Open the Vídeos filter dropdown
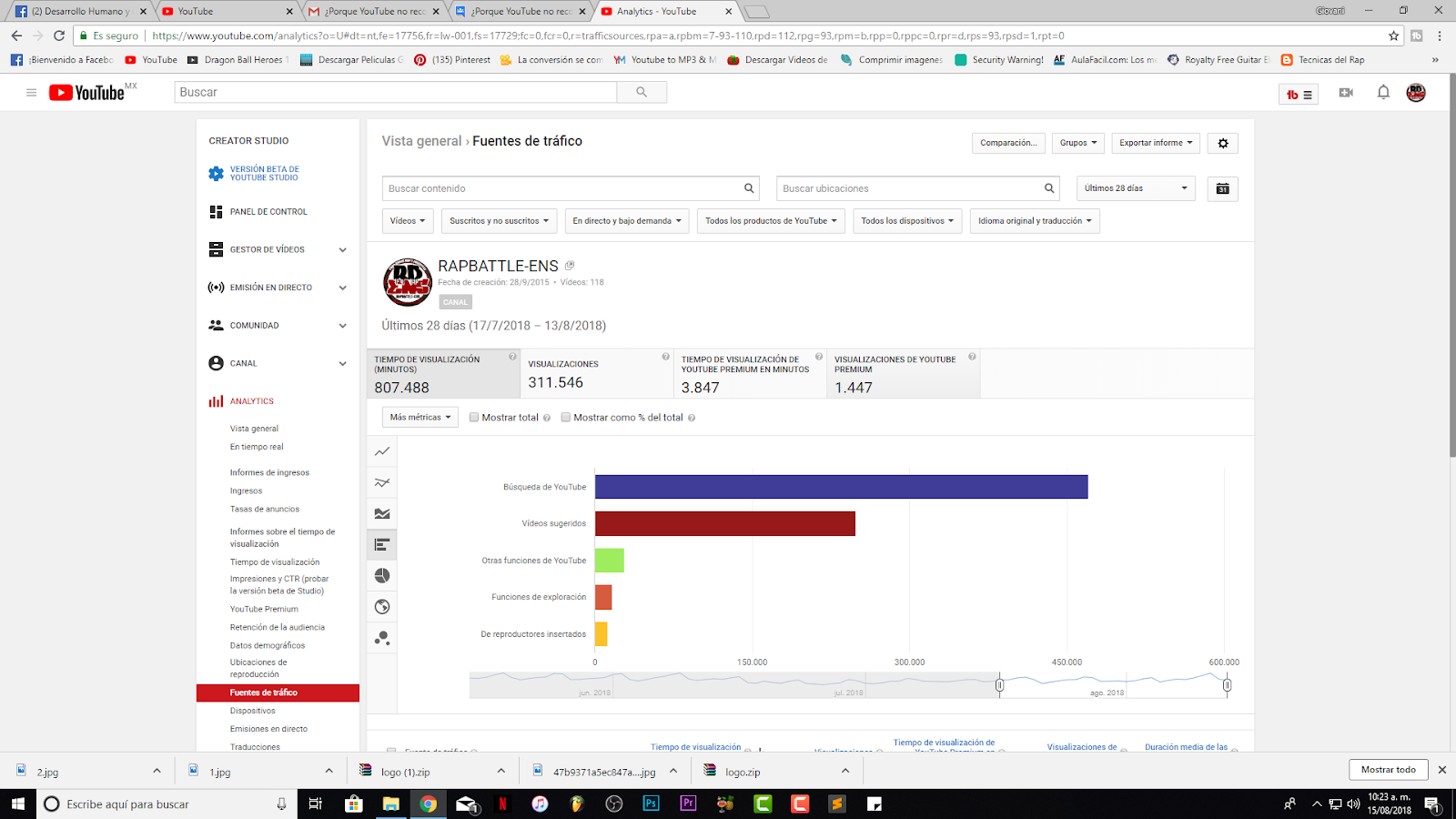This screenshot has width=1456, height=819. point(408,221)
